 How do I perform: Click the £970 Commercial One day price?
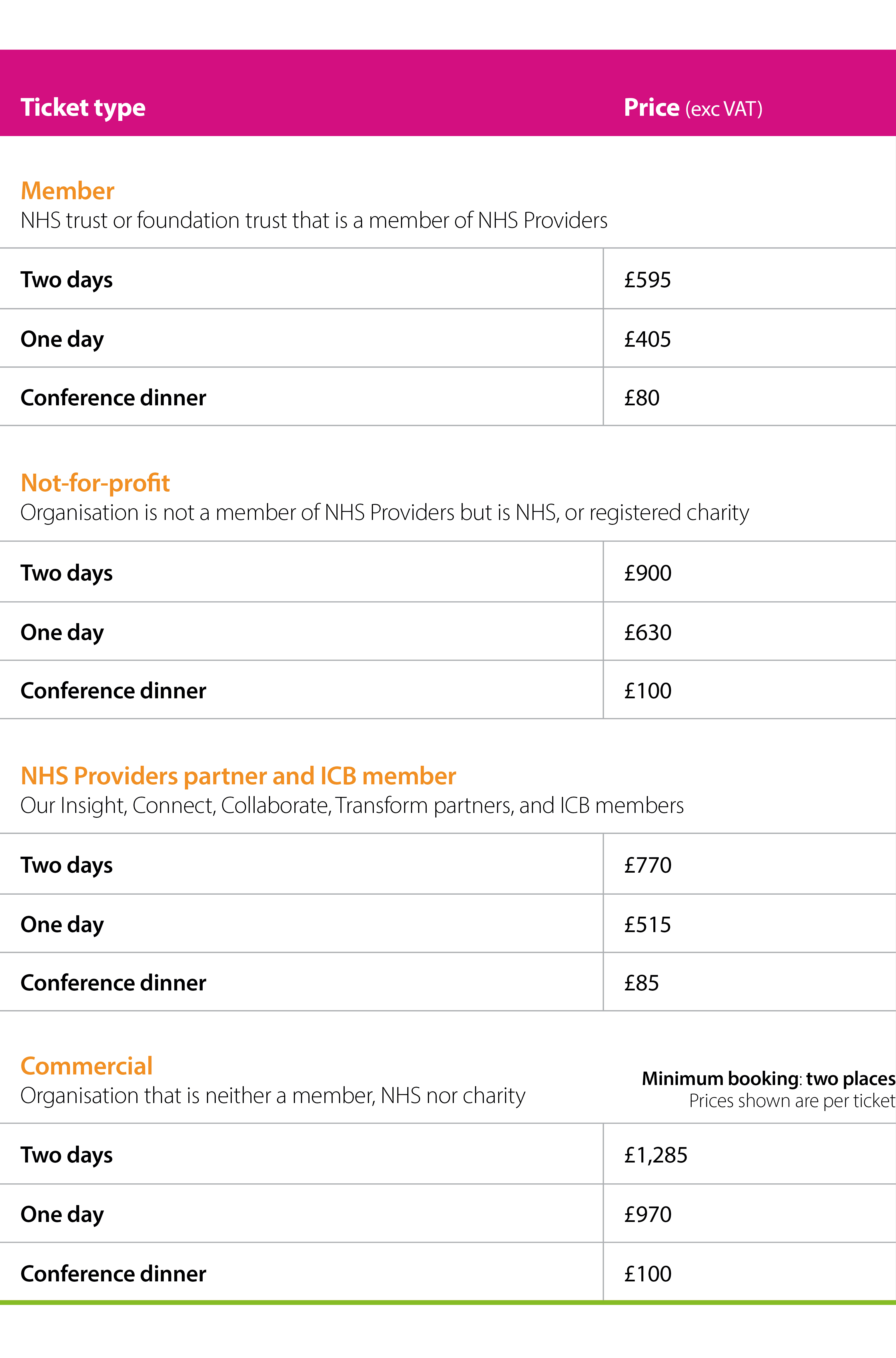coord(647,1214)
